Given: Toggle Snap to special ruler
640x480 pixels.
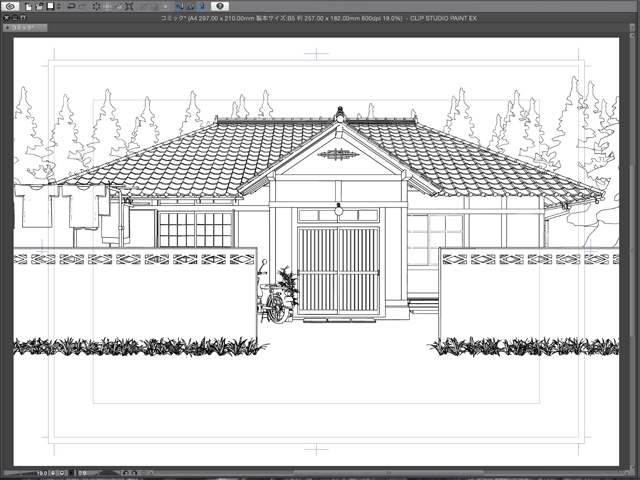Looking at the screenshot, I should click(x=191, y=7).
